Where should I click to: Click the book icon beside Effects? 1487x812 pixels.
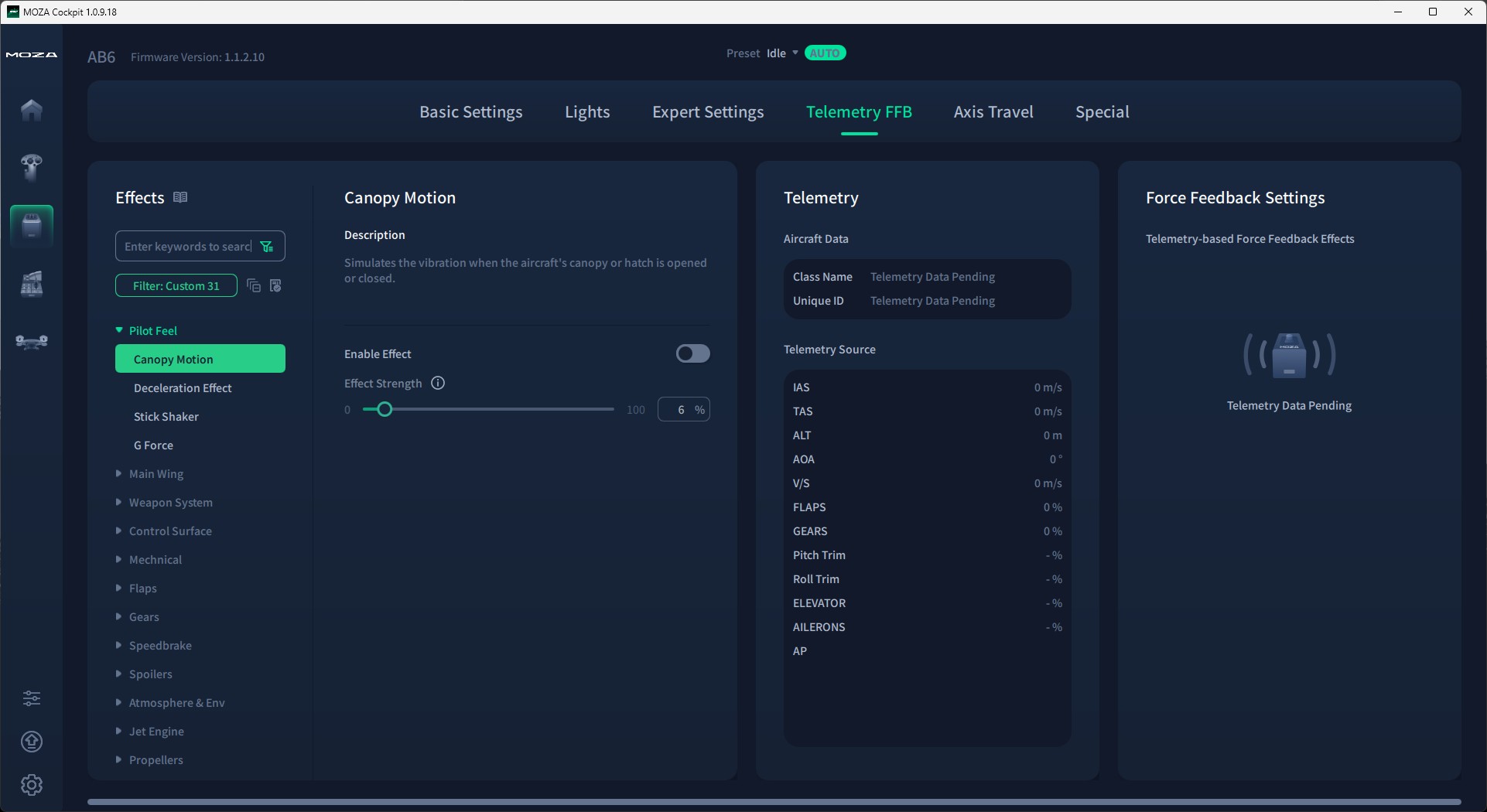tap(180, 197)
